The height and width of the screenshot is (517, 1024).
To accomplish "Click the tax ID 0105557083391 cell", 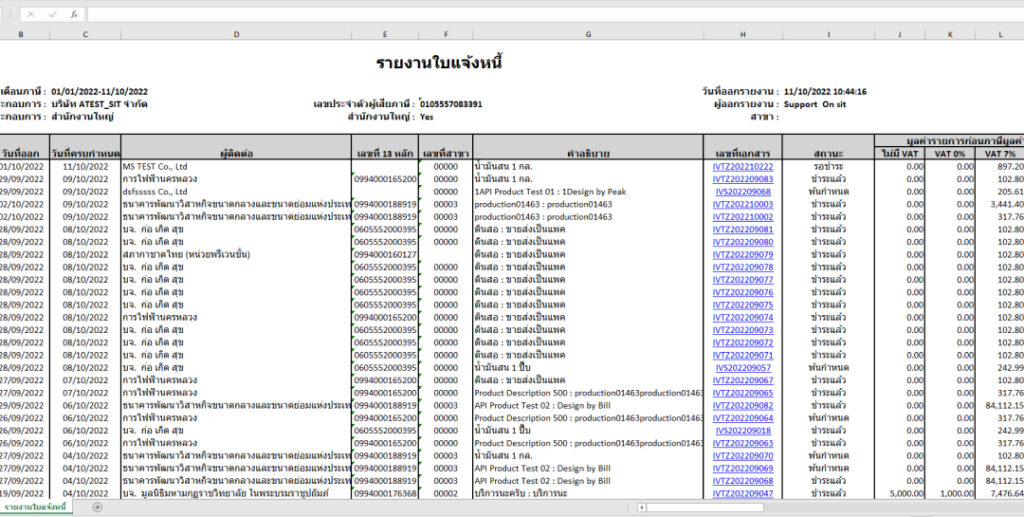I will 451,104.
